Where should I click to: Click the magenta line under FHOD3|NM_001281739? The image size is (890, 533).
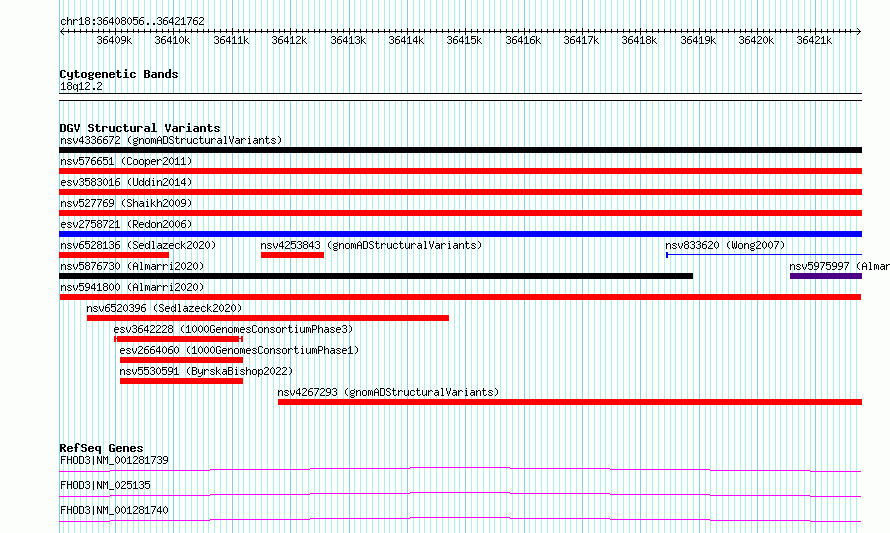click(x=460, y=469)
